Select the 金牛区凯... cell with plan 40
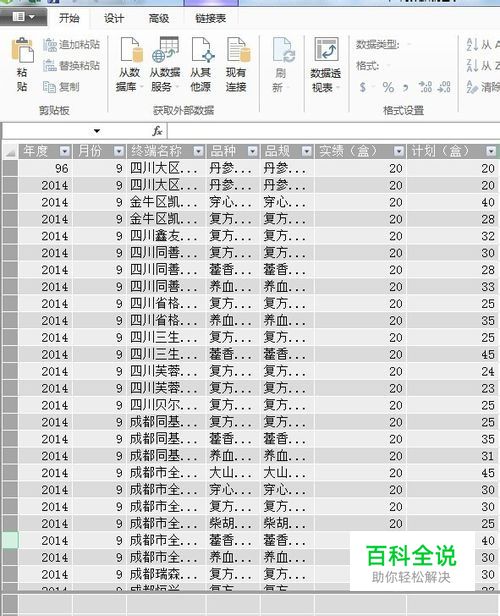Screen dimensions: 500x616 (x=166, y=202)
